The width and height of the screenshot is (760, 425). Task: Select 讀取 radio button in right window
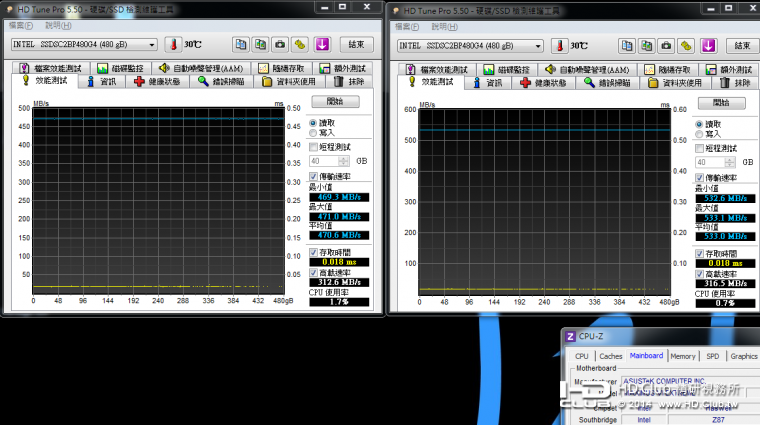pos(699,125)
